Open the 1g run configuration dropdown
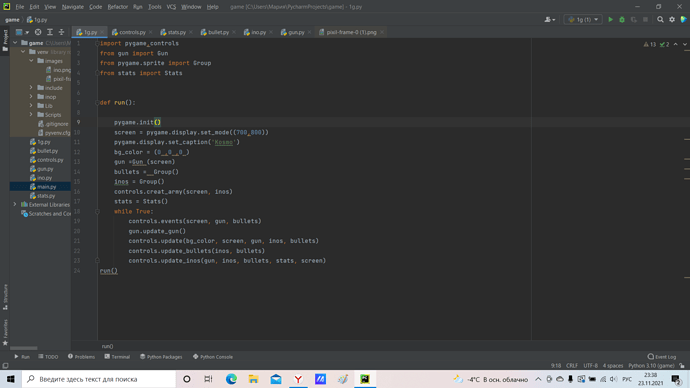The height and width of the screenshot is (388, 690). tap(583, 19)
